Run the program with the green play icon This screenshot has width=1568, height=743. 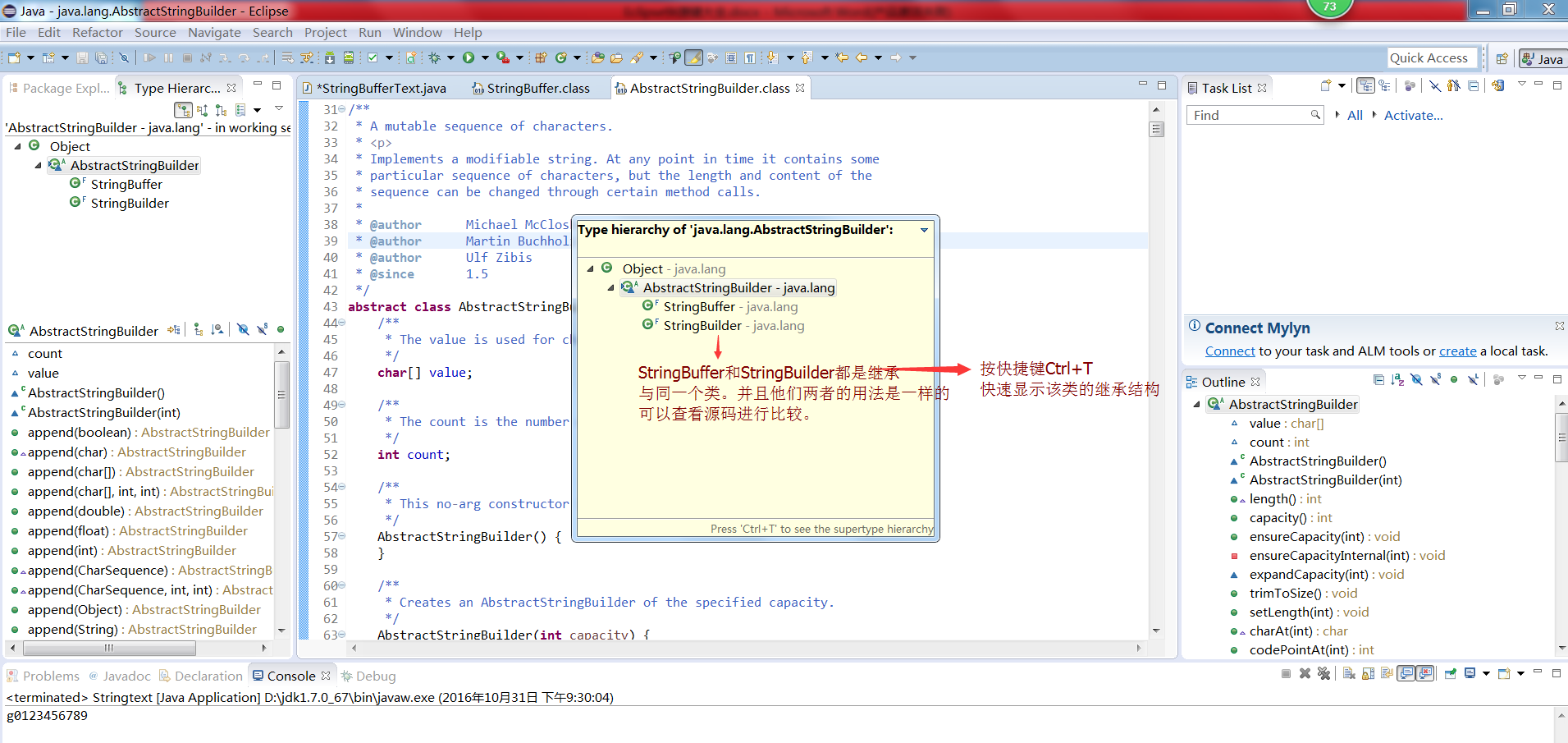469,57
